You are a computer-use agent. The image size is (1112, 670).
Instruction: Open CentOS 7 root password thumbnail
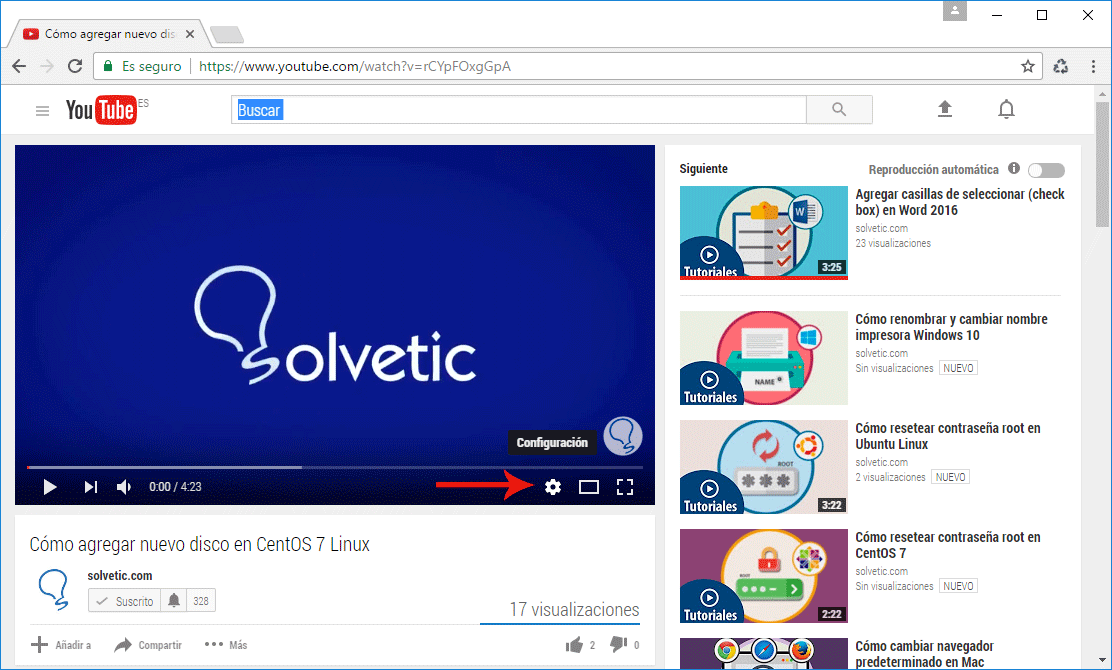pos(764,576)
